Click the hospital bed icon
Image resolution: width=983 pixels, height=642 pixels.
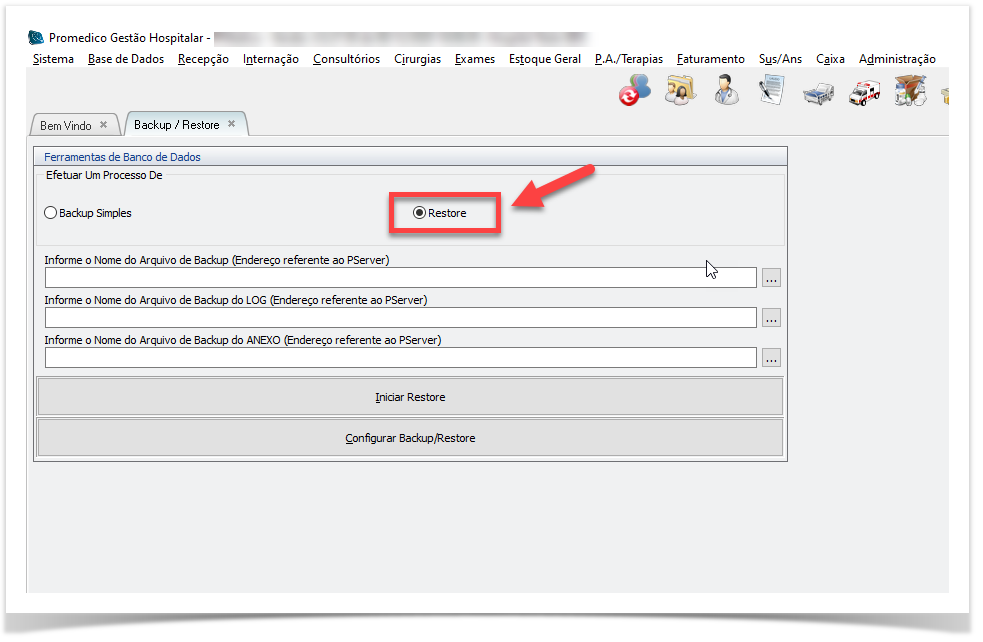tap(818, 93)
